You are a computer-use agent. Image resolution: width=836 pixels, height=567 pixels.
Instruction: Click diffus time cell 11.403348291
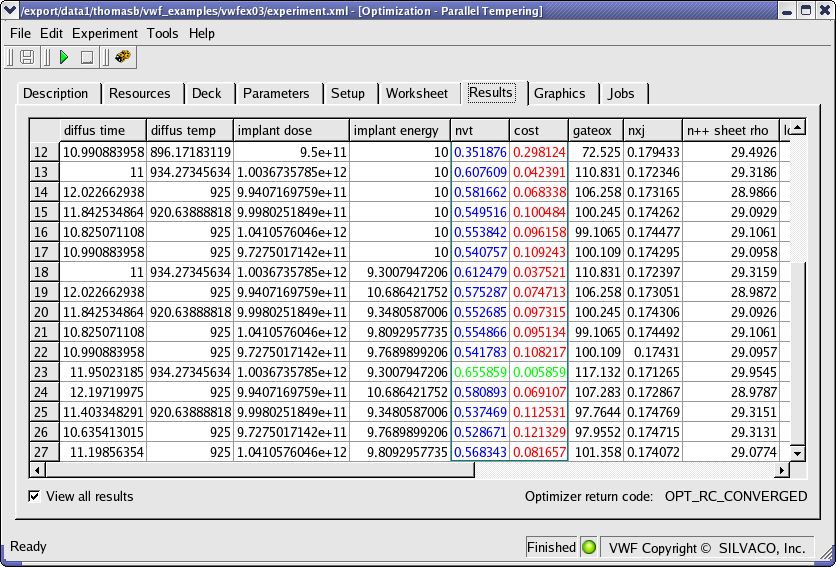coord(103,412)
